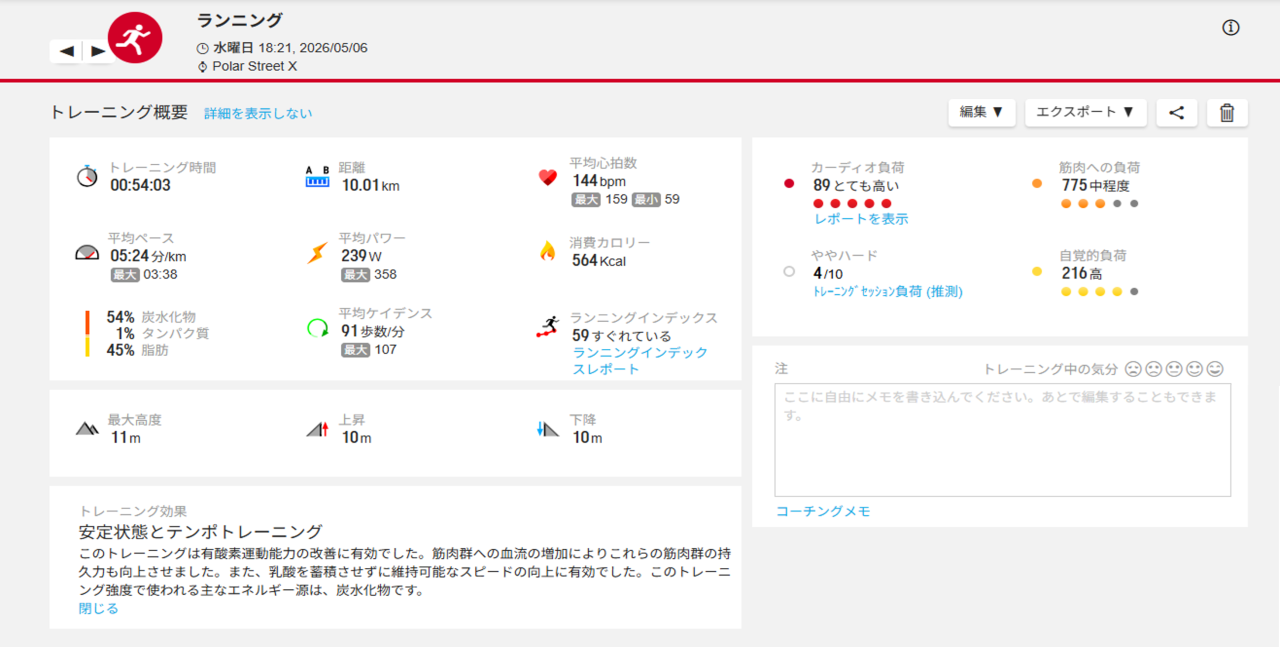Select the neutral middle mood face
The height and width of the screenshot is (647, 1280).
click(1174, 369)
